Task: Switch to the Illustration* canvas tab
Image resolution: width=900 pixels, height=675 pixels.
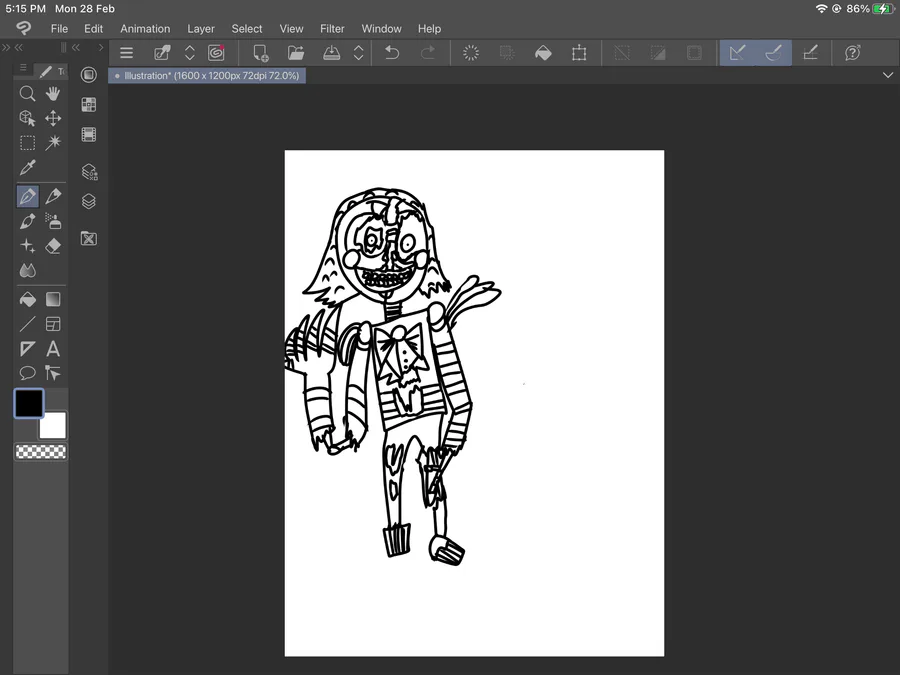Action: (207, 76)
